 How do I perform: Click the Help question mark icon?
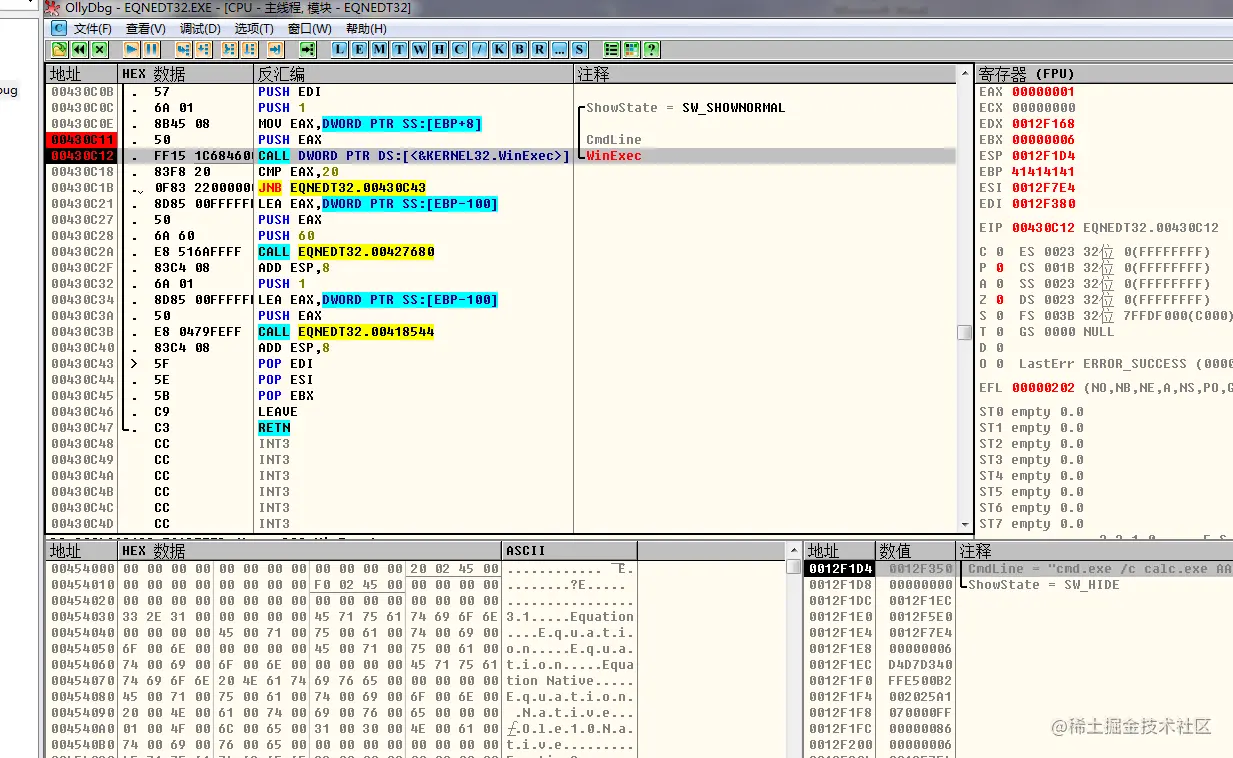pos(651,49)
